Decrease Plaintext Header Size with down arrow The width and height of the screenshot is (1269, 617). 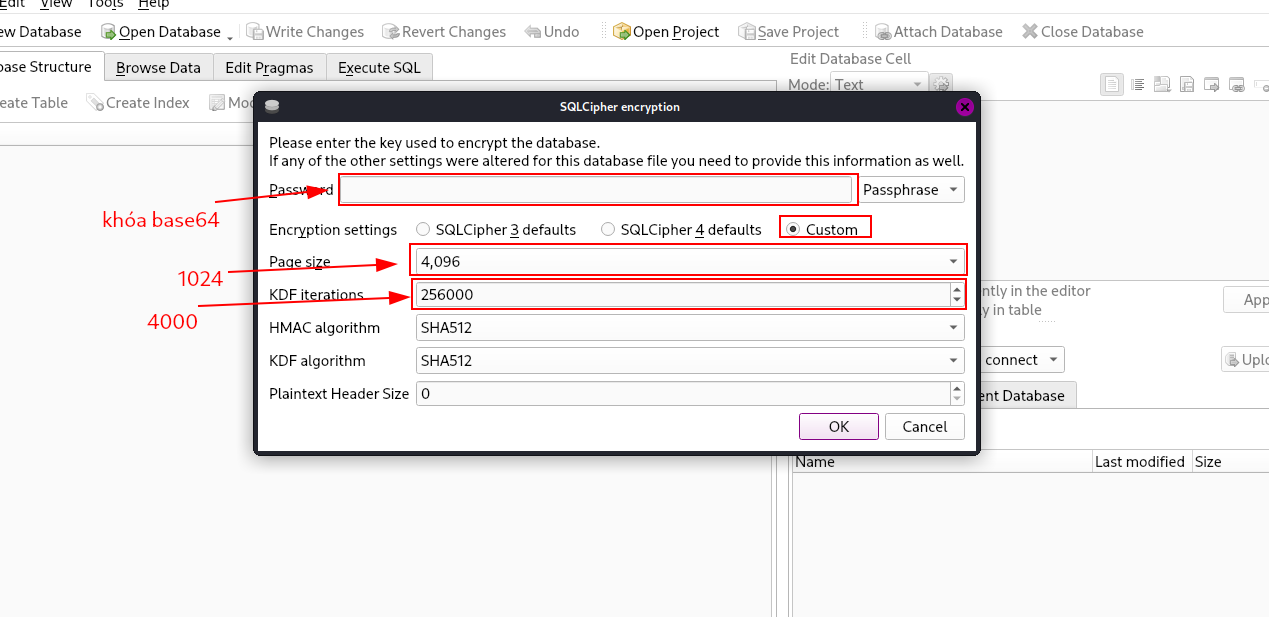click(957, 399)
